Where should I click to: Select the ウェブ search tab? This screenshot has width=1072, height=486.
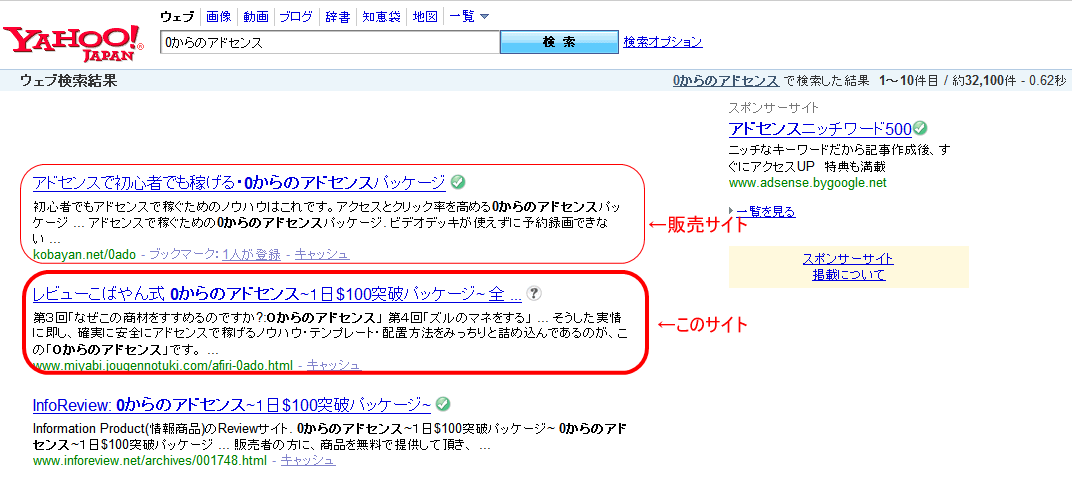tap(176, 16)
